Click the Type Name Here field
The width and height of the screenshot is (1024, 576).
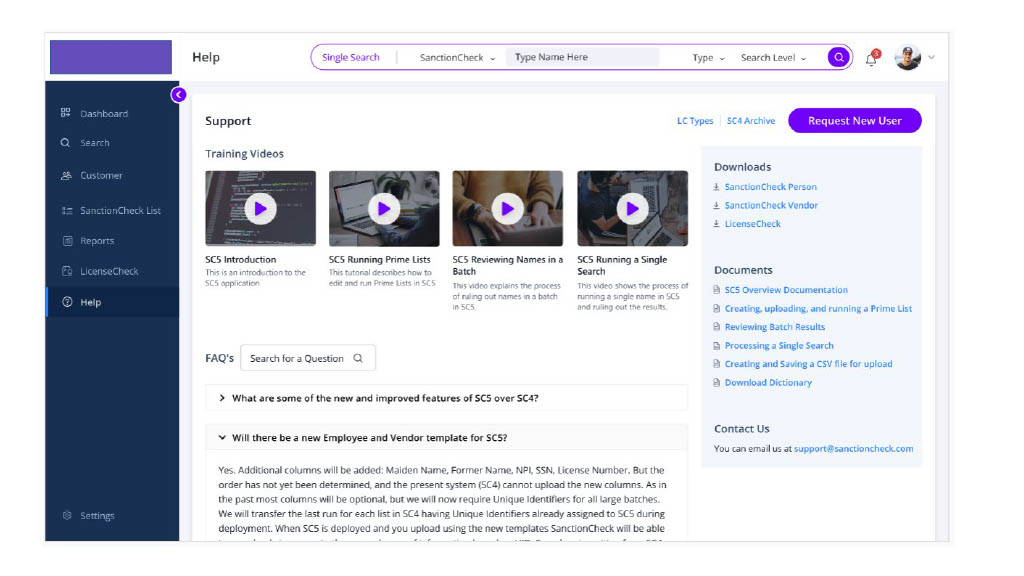point(583,57)
